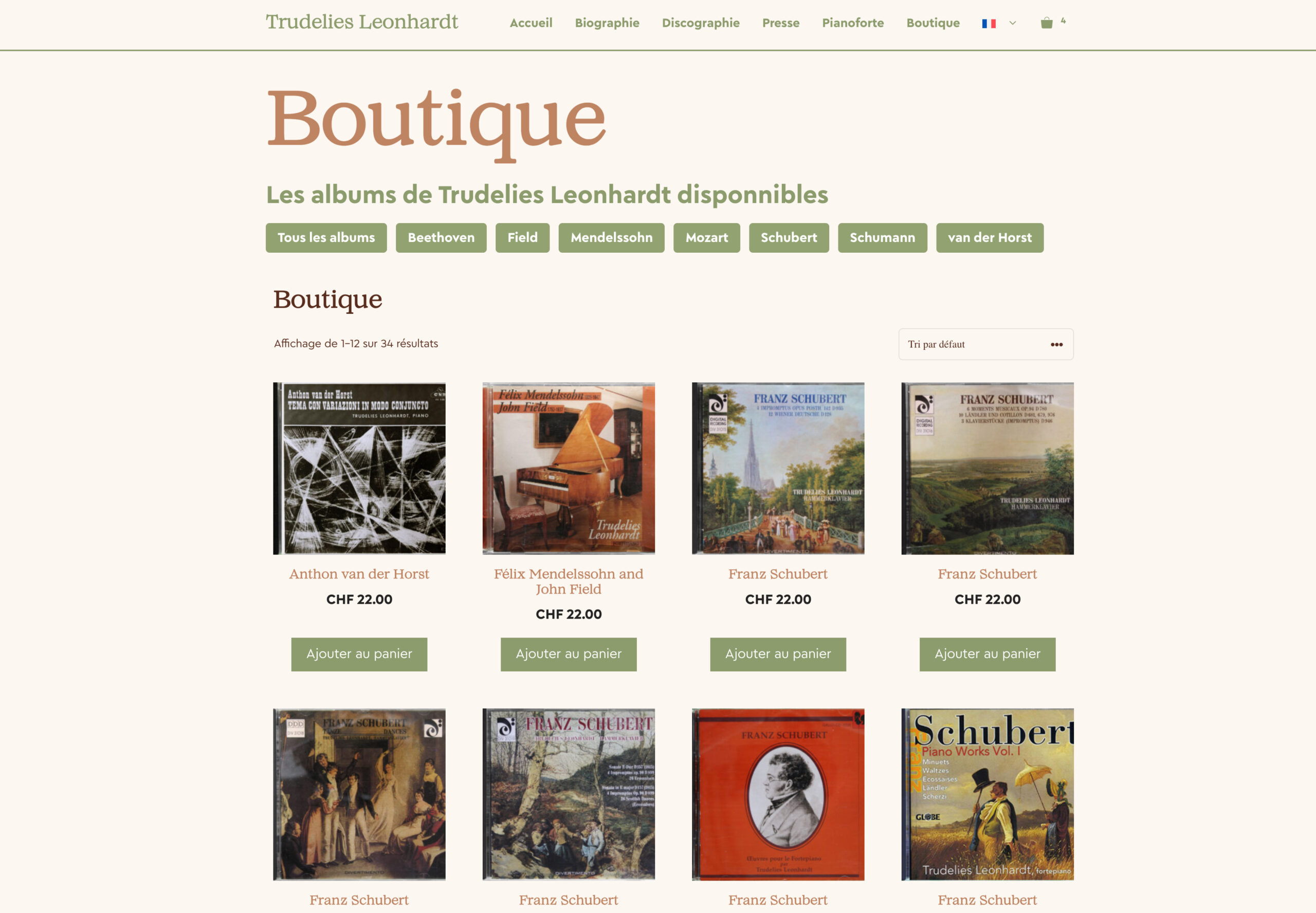Go to the Biographie menu item
The height and width of the screenshot is (913, 1316).
coord(607,23)
